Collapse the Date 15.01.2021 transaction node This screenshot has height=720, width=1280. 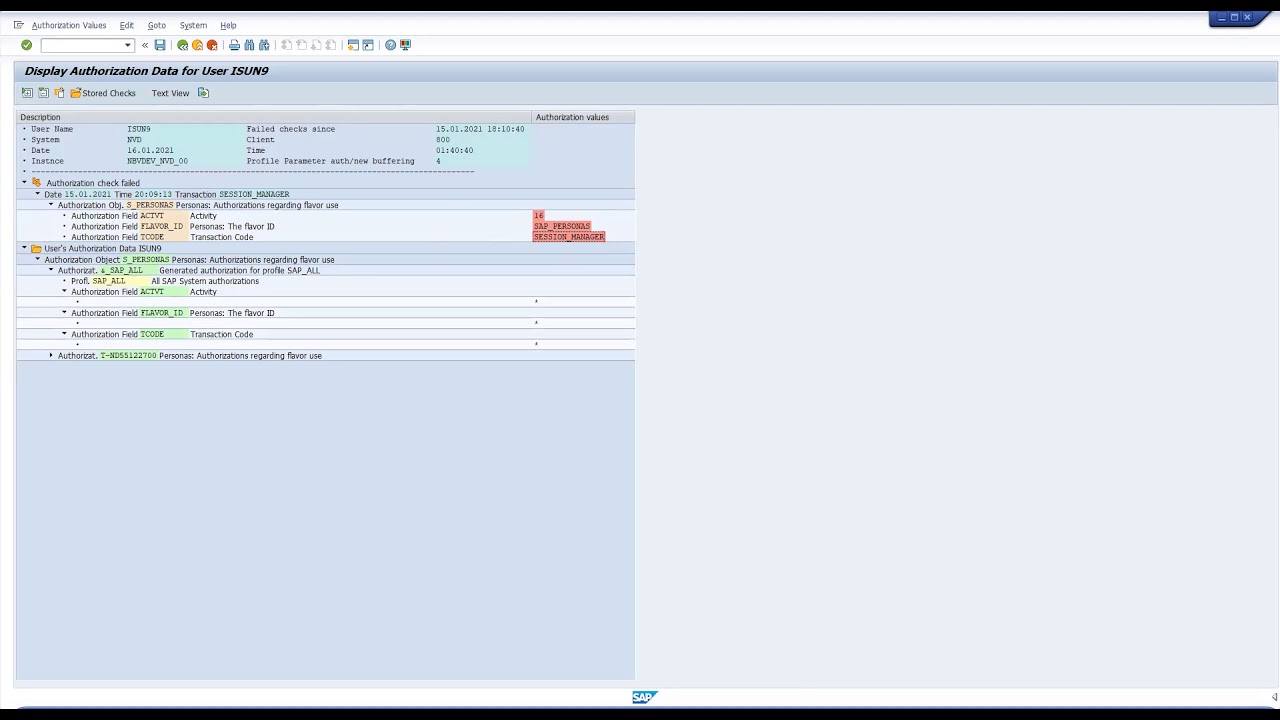click(x=37, y=194)
